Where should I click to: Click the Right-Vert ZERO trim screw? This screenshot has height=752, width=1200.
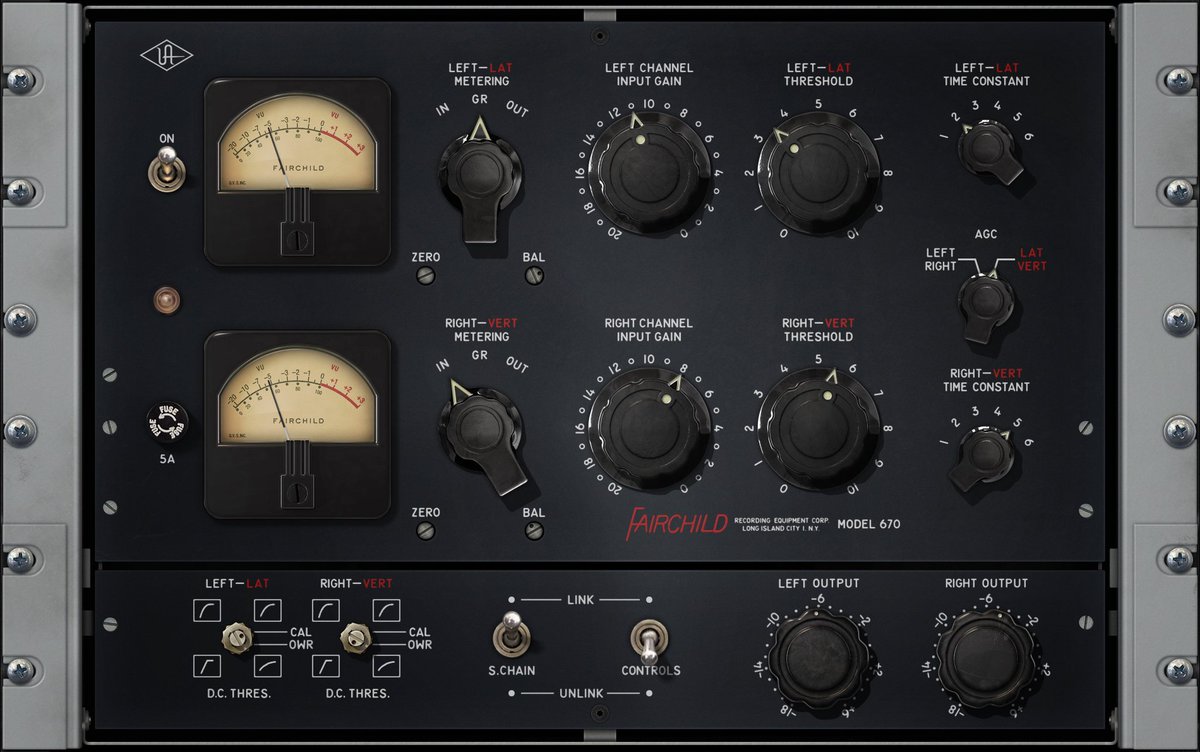(427, 531)
